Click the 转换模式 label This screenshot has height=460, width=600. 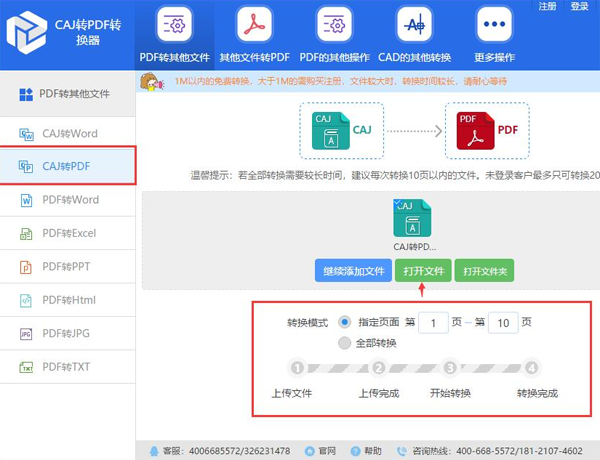[x=307, y=323]
